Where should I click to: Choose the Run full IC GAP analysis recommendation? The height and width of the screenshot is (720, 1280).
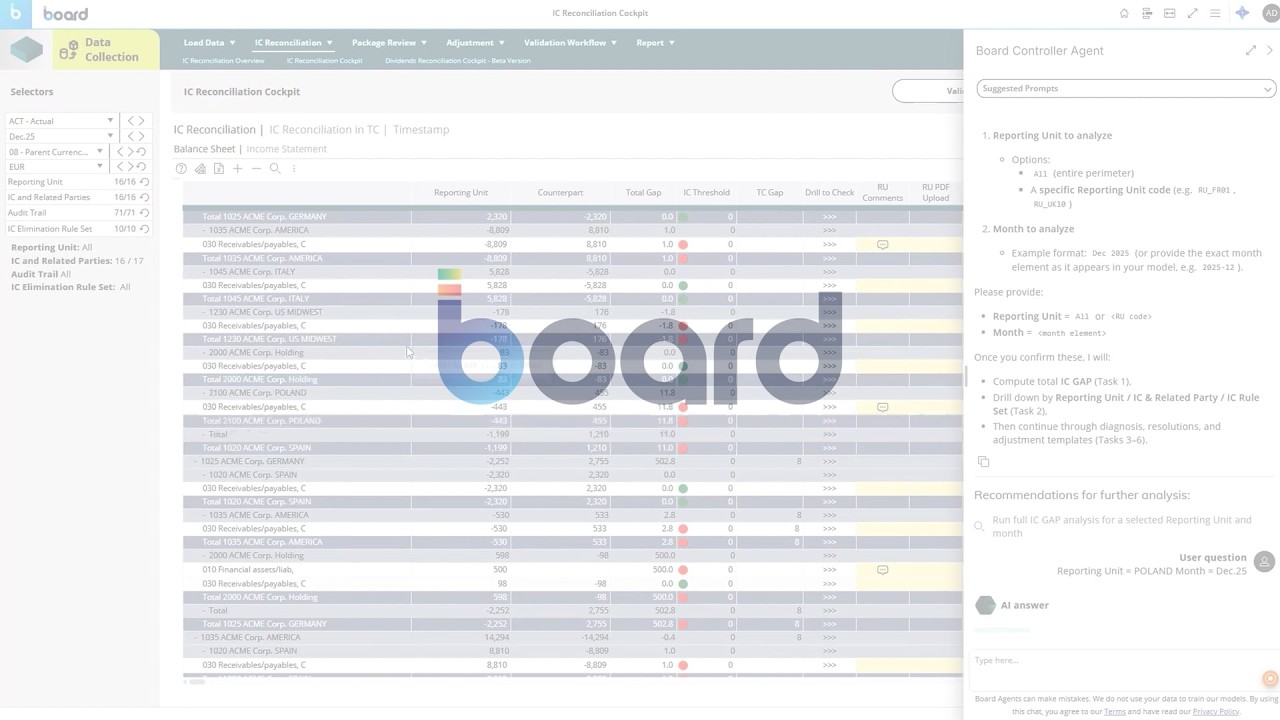click(1122, 526)
